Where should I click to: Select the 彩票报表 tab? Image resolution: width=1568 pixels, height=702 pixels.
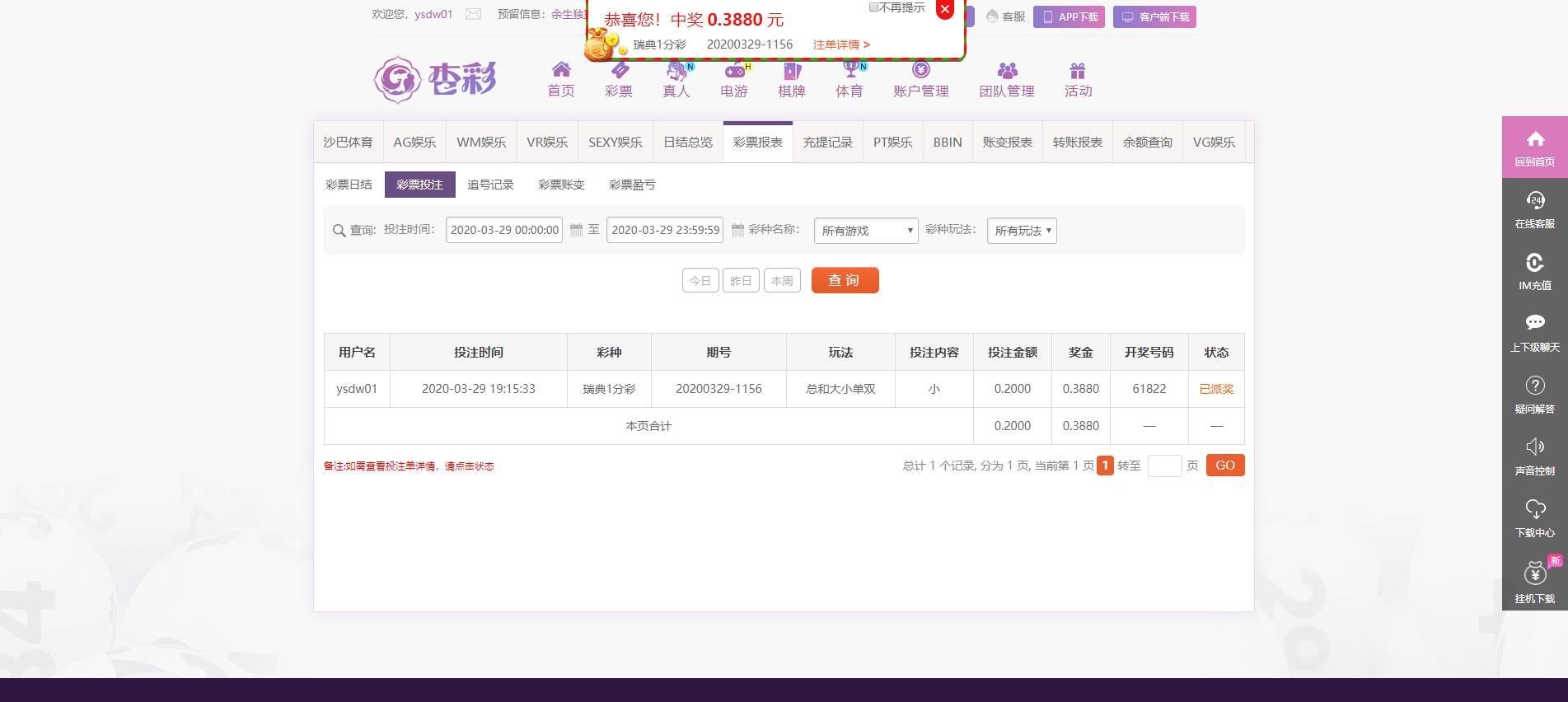tap(758, 142)
